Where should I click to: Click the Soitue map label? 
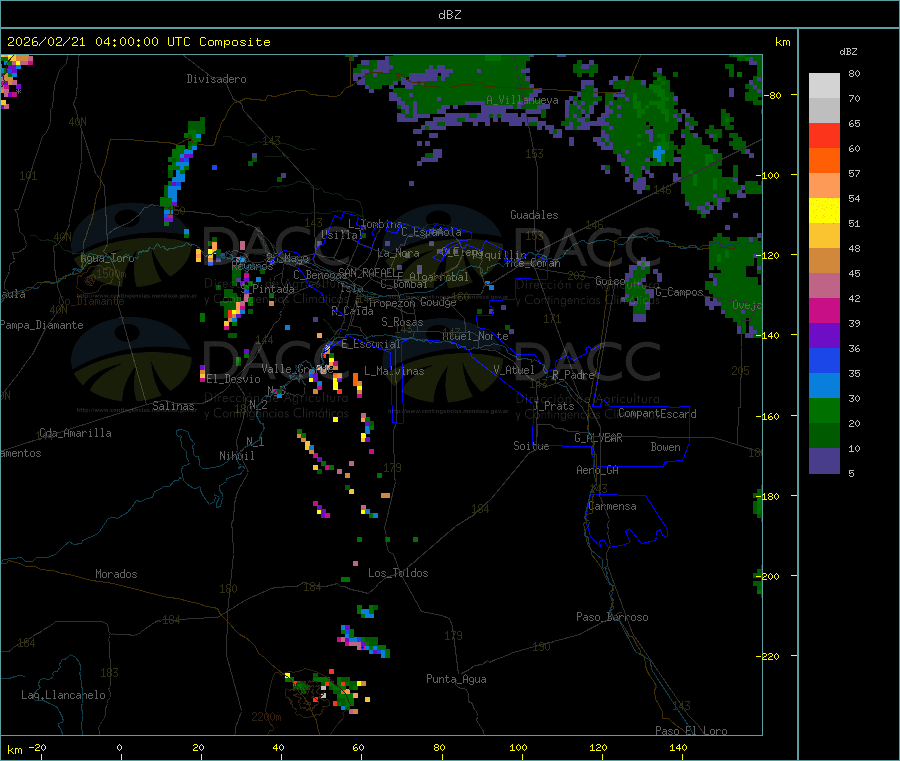(531, 446)
